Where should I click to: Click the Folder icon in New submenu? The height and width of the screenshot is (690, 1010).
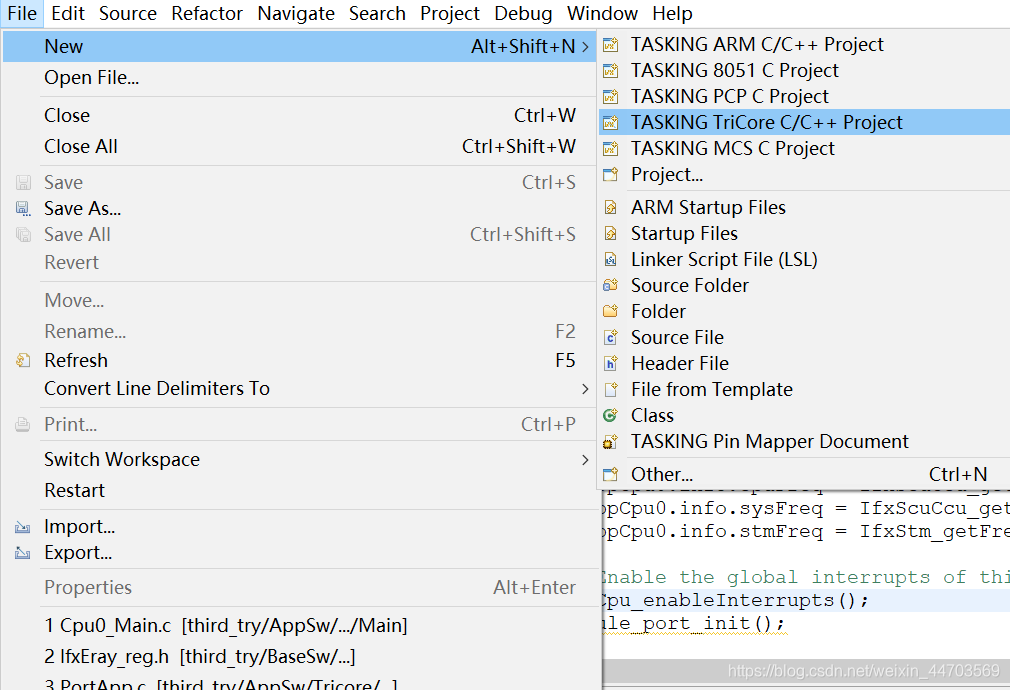click(610, 312)
